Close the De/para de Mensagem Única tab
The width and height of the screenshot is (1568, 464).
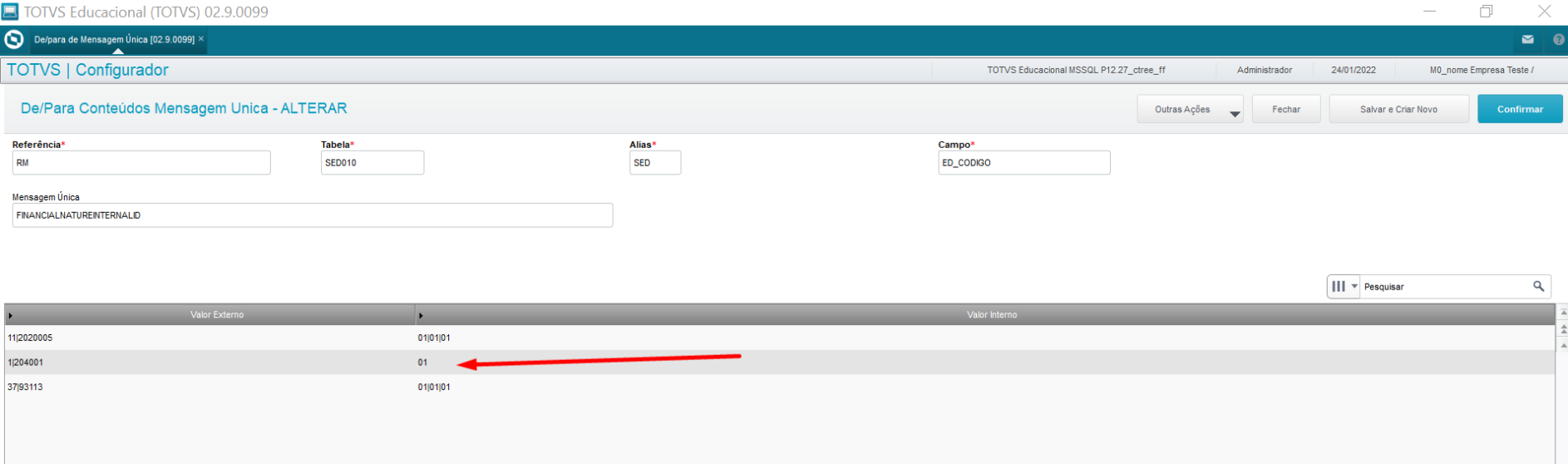(201, 39)
